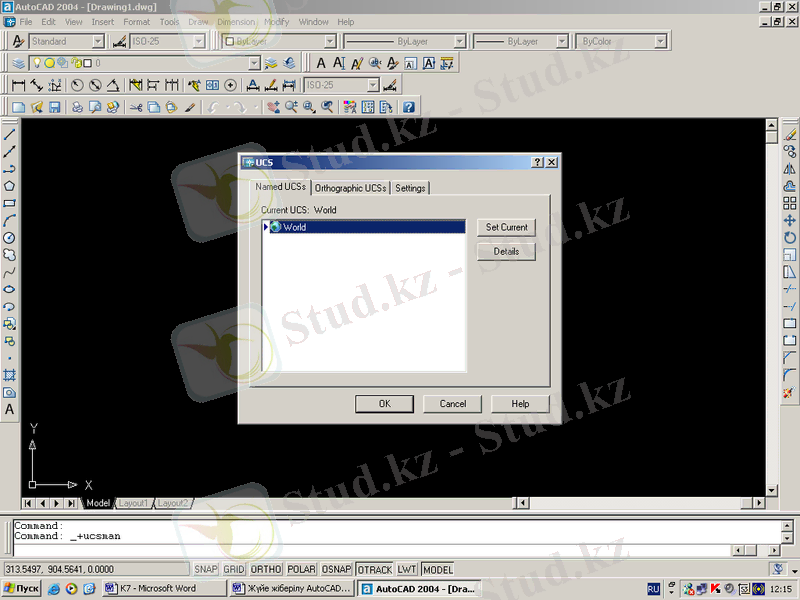
Task: Click horizontal scrollbar right arrow of drawing area
Action: pos(759,503)
